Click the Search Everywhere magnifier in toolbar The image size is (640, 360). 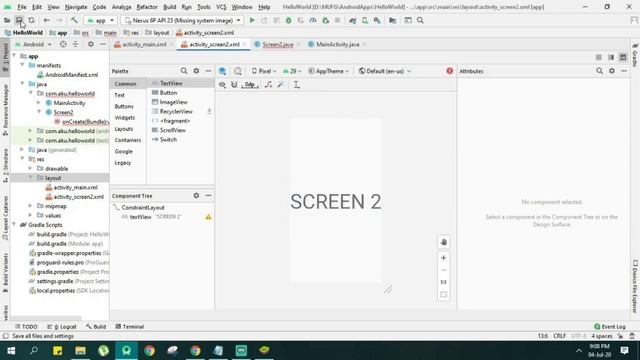(x=420, y=20)
